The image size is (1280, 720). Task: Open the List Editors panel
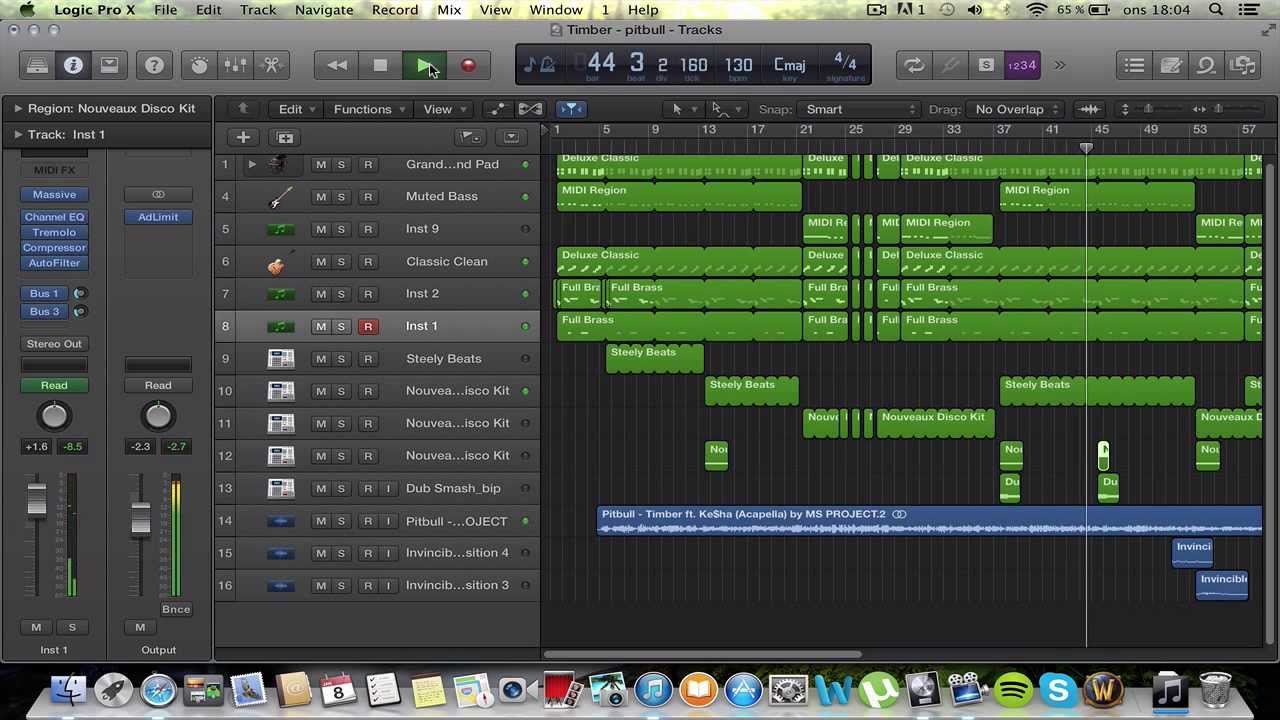[1134, 65]
